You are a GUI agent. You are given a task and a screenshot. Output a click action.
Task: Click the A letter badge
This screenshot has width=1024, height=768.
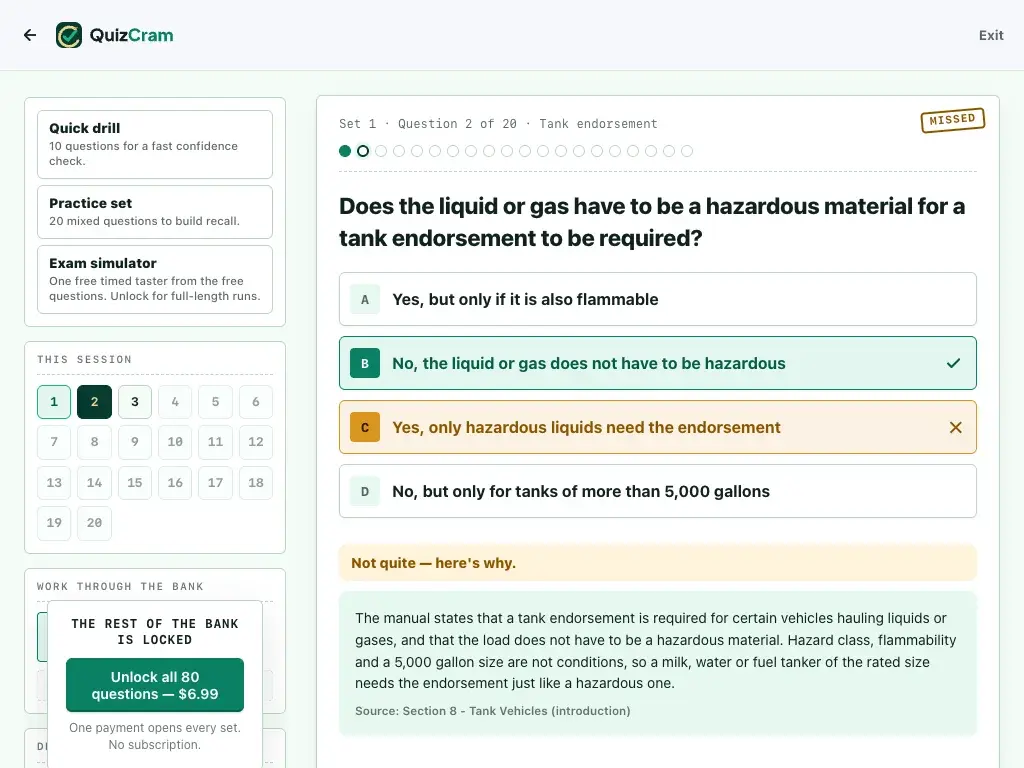(x=365, y=299)
